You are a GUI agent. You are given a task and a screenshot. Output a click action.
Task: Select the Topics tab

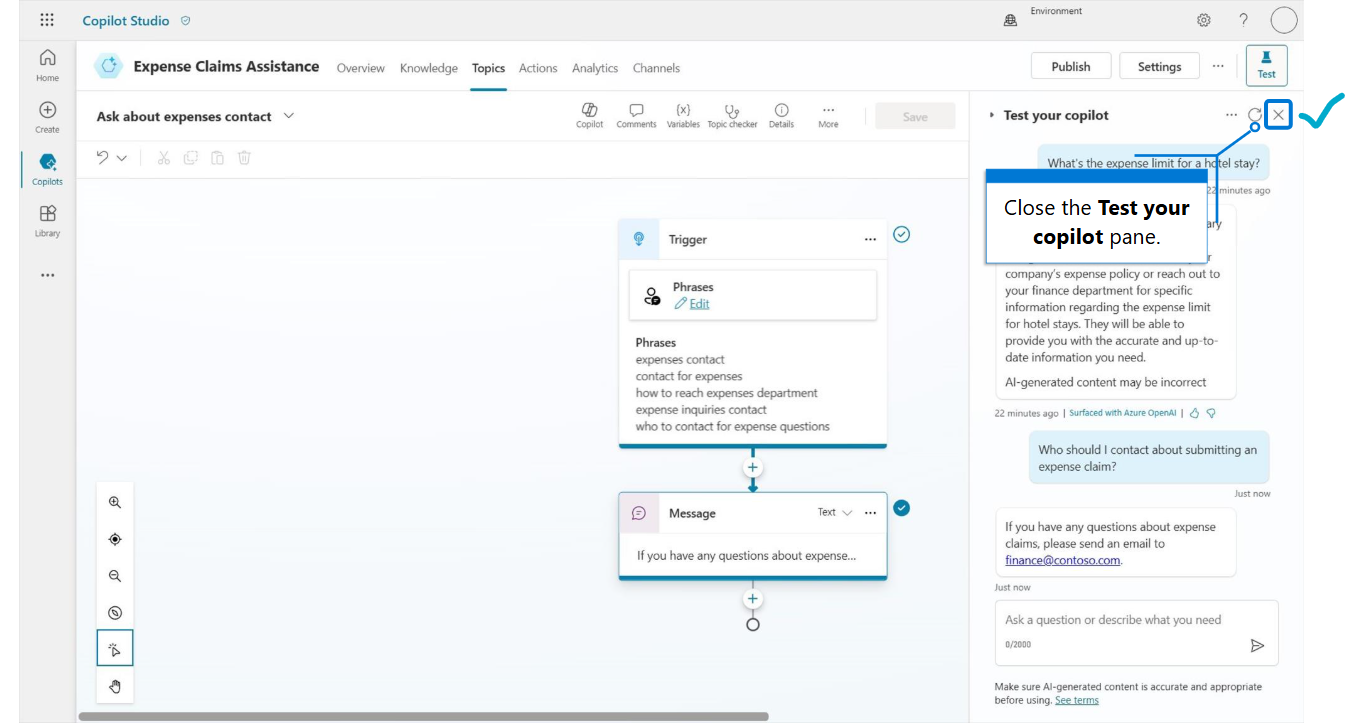489,68
